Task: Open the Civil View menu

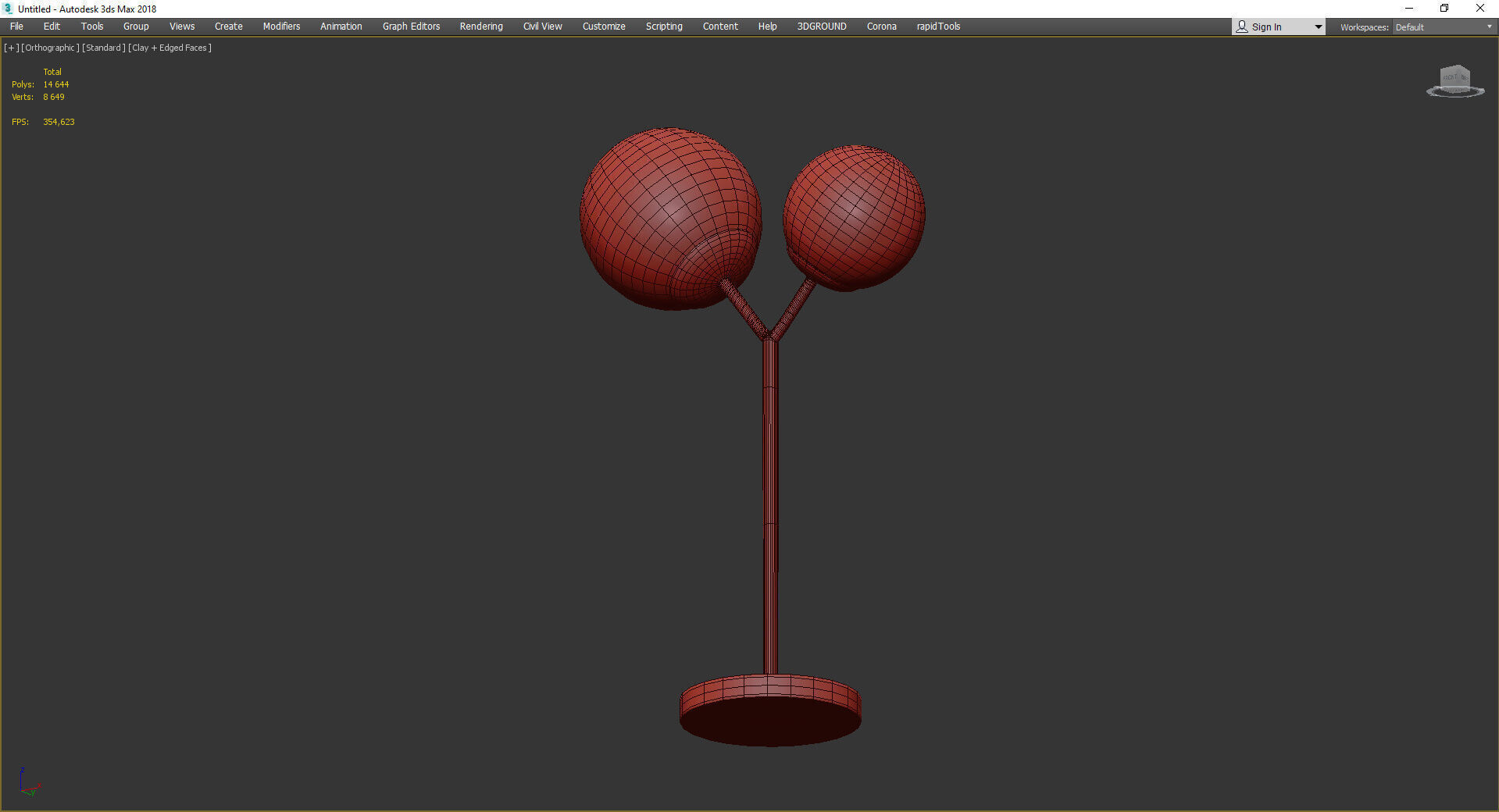Action: point(543,27)
